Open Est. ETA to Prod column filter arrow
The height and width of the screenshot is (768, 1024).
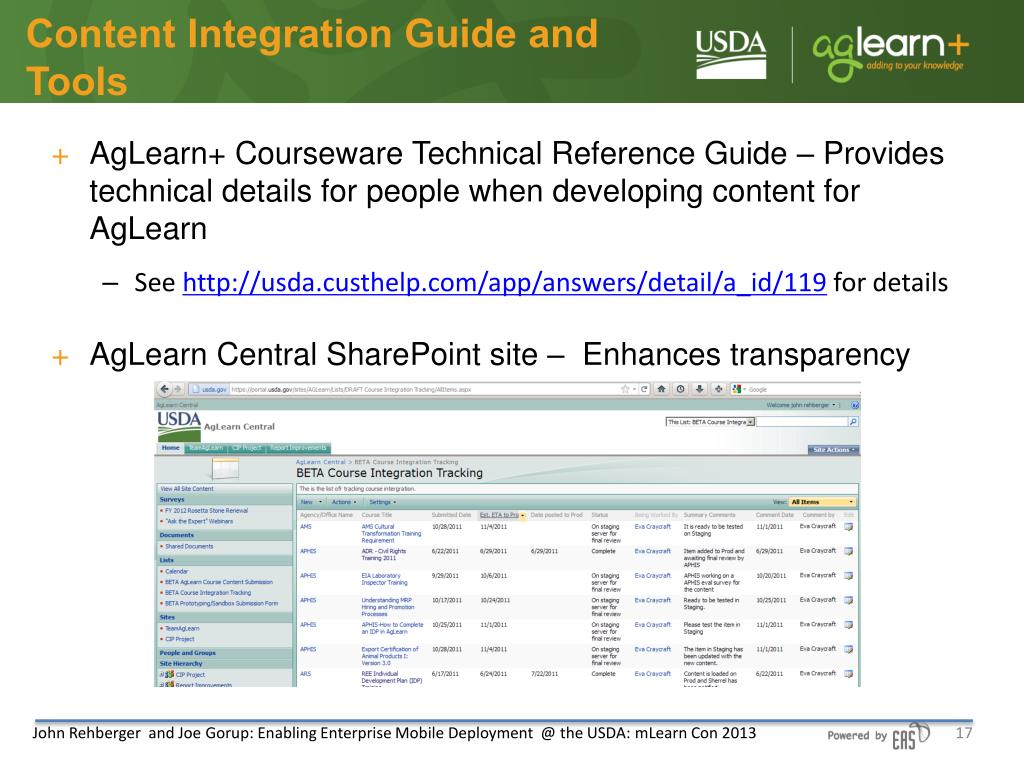tap(522, 515)
